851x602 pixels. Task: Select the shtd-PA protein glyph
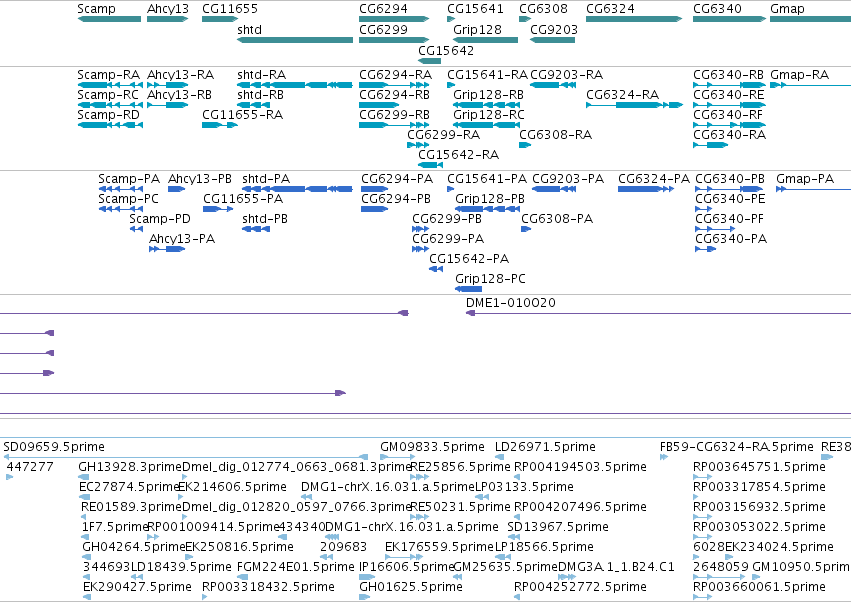pos(297,189)
